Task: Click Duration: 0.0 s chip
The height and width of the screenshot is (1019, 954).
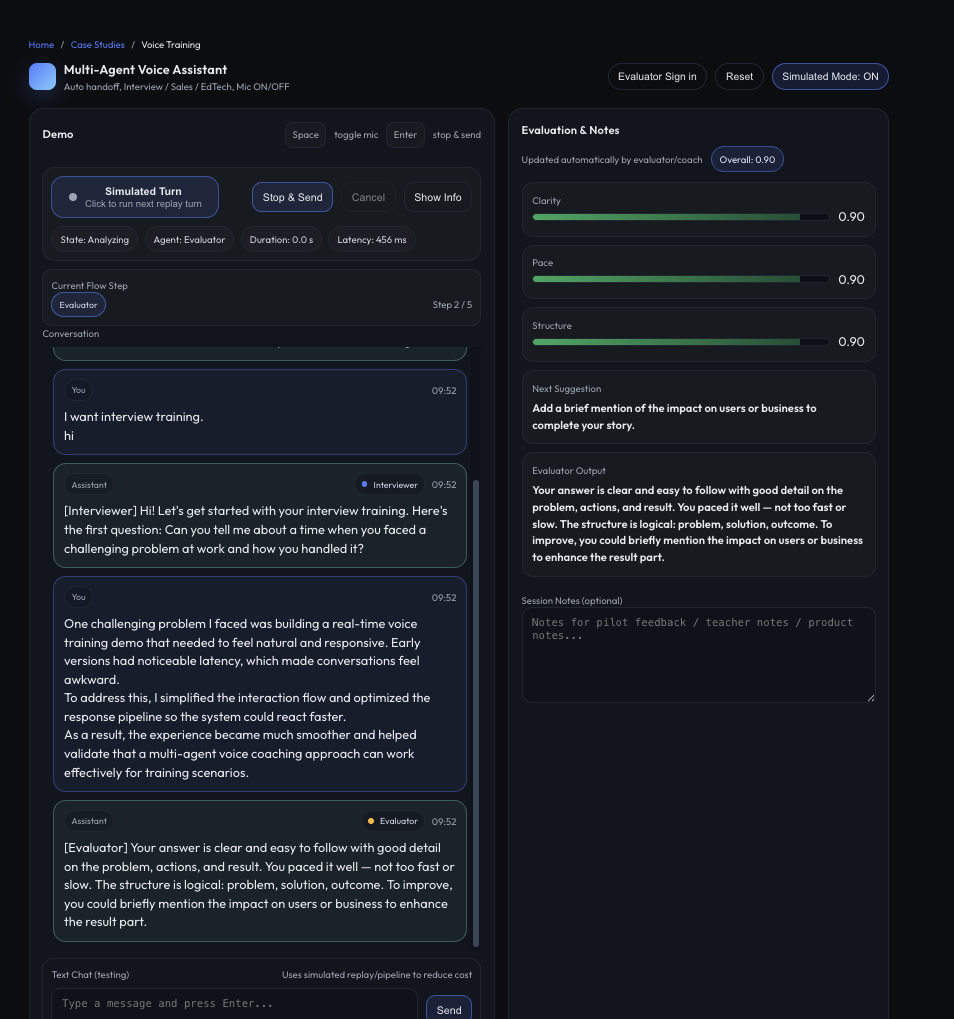Action: click(x=281, y=240)
